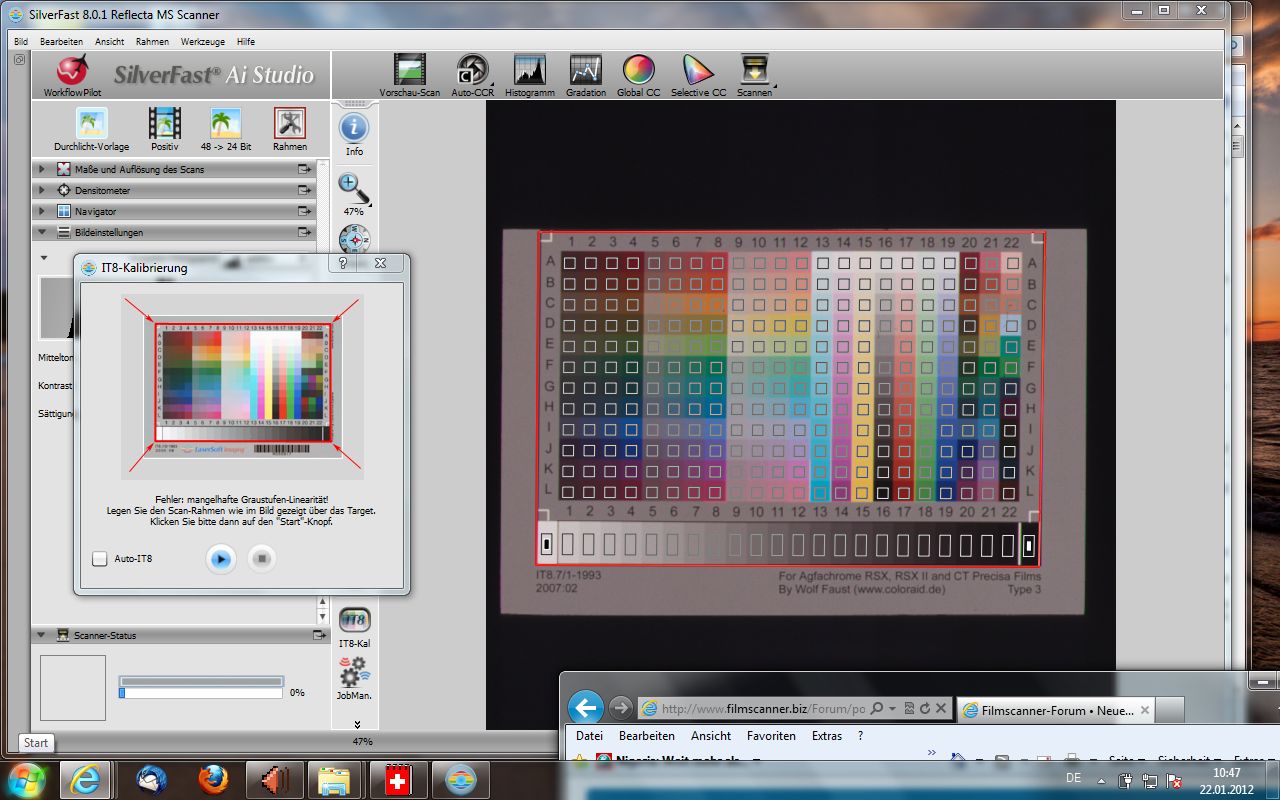The width and height of the screenshot is (1280, 800).
Task: Open Global CC color correction
Action: click(x=638, y=70)
